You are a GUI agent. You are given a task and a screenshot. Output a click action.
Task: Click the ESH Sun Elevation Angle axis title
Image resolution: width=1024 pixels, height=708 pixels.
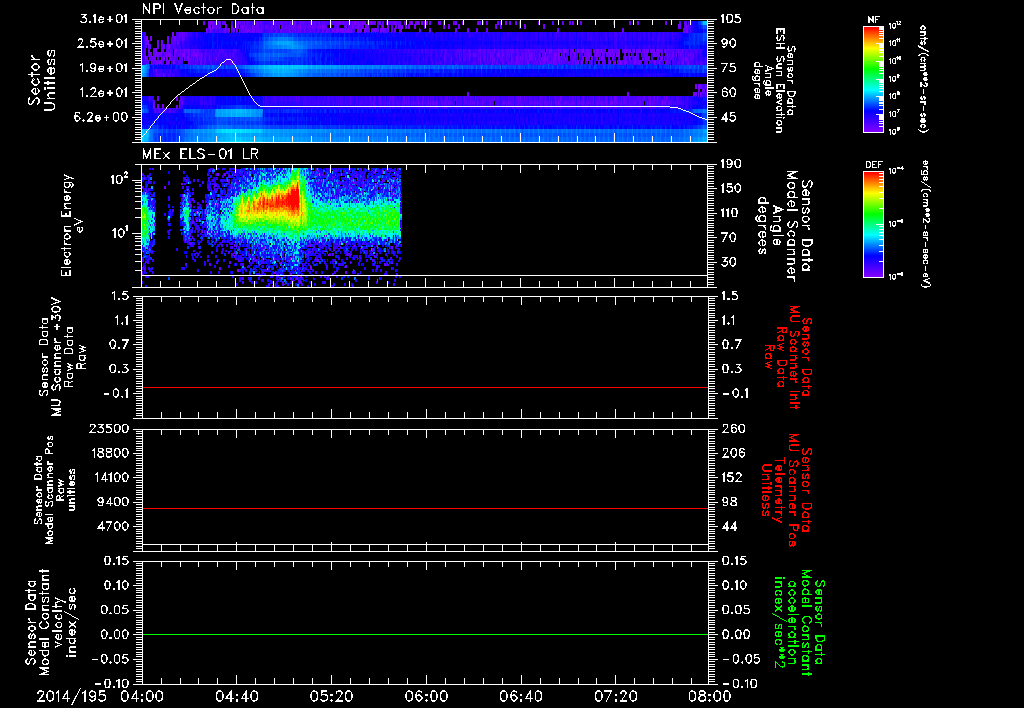[x=775, y=80]
